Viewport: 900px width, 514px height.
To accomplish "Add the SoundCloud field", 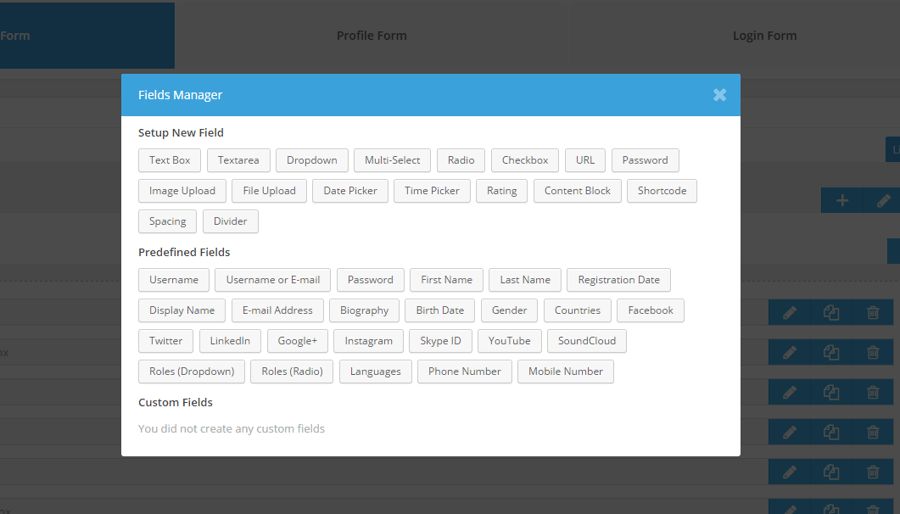I will point(587,341).
